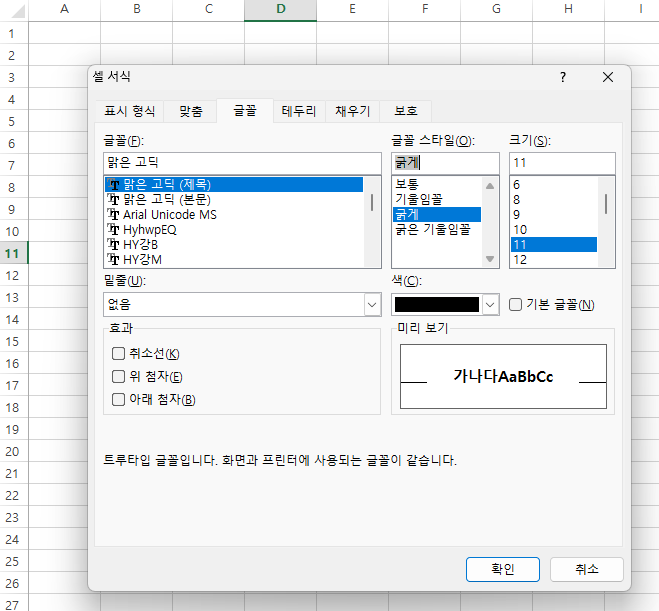Select Arial Unicode MS font
This screenshot has width=659, height=611.
tap(234, 215)
